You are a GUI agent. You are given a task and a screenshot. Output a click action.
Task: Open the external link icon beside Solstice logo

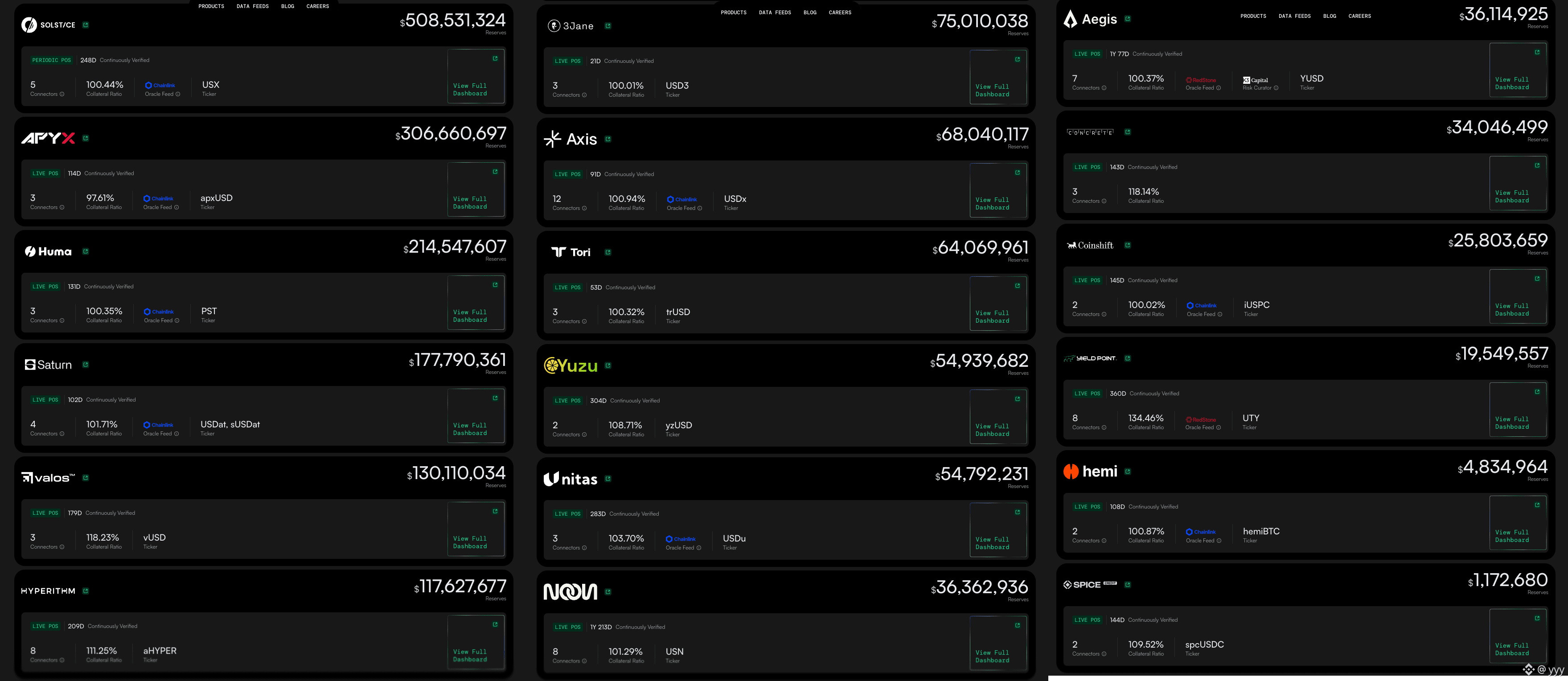(x=85, y=25)
